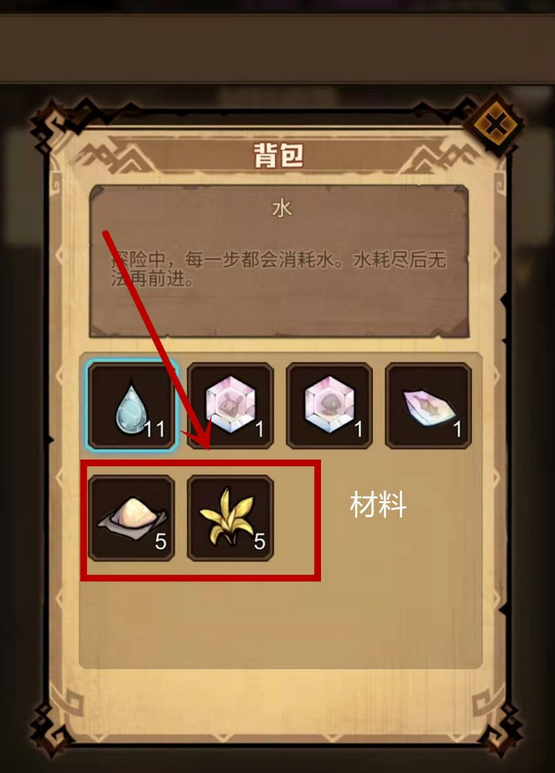Click the quantity 1 on fossil shard
The width and height of the screenshot is (555, 773).
[458, 429]
